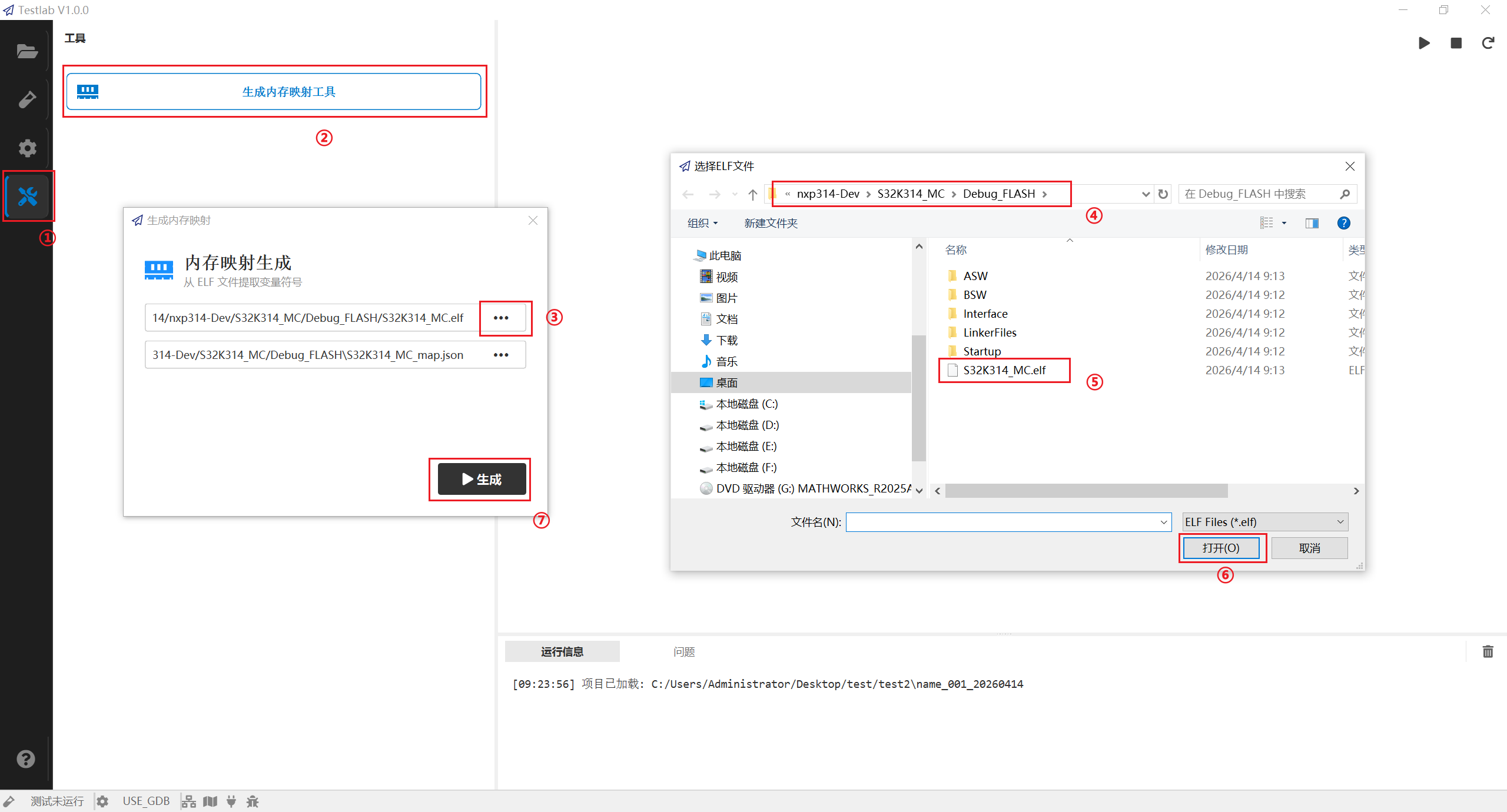The width and height of the screenshot is (1507, 812).
Task: Select 本地磁盘 (D:) in tree
Action: (747, 425)
